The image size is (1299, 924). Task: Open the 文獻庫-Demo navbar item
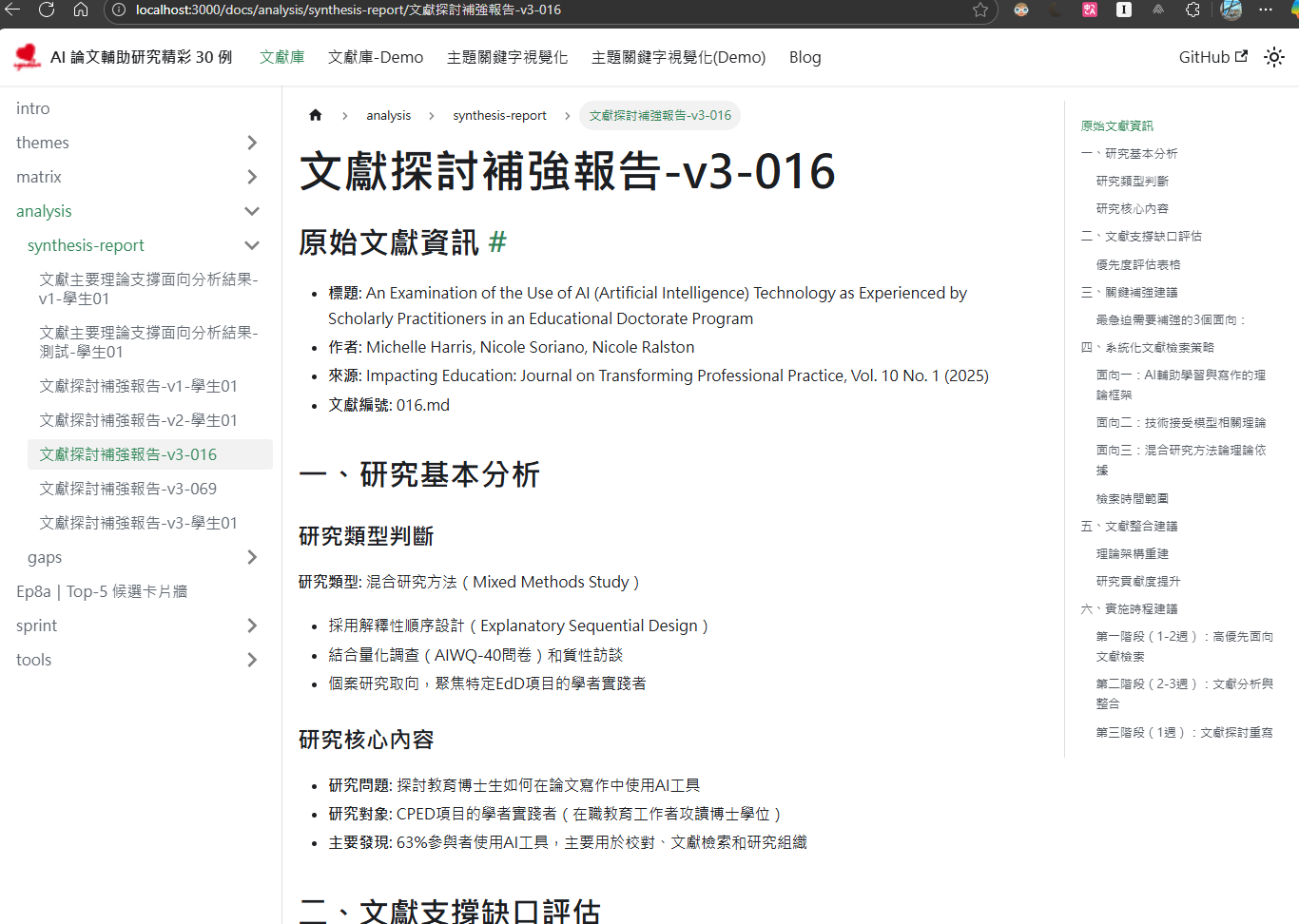pyautogui.click(x=376, y=57)
